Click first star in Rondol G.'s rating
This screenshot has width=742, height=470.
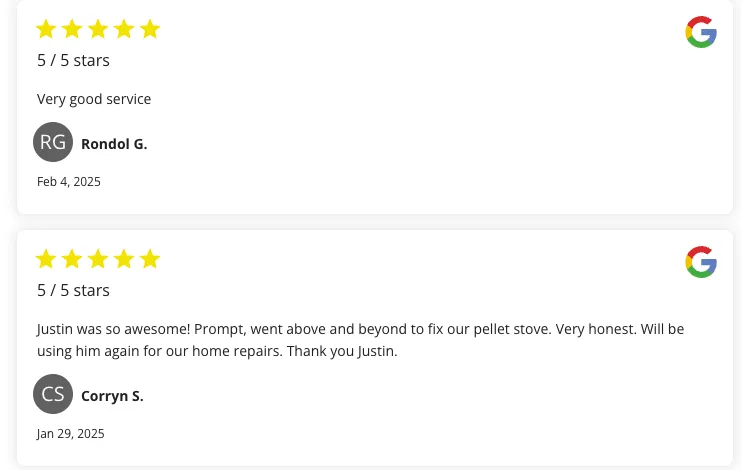(x=46, y=29)
